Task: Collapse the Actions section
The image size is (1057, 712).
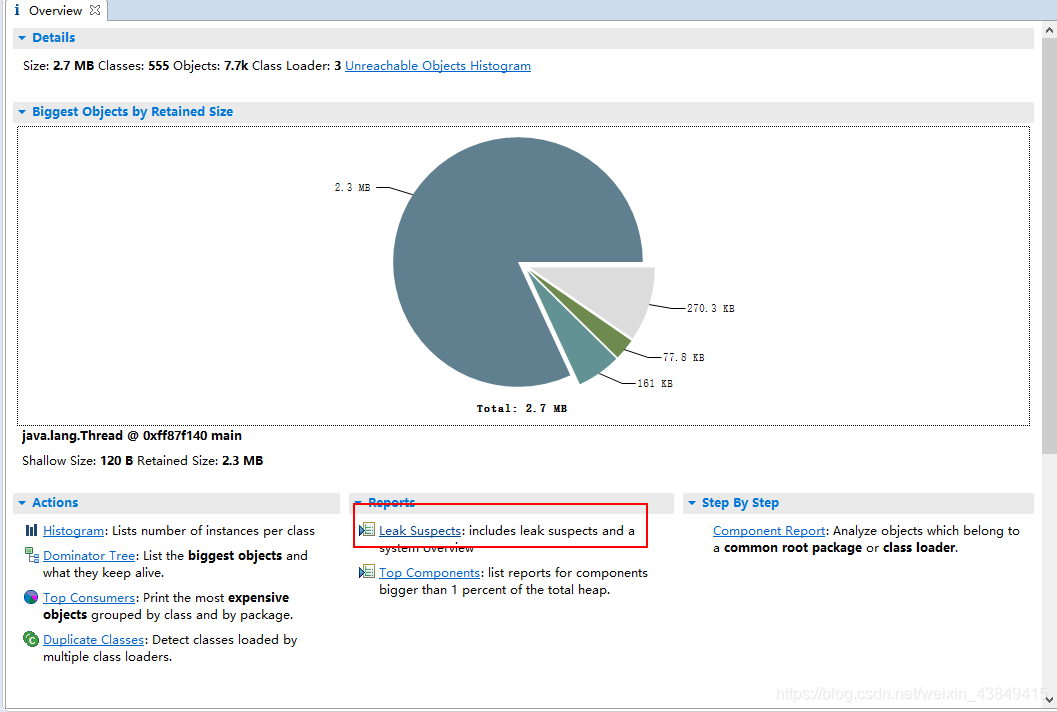Action: (22, 503)
